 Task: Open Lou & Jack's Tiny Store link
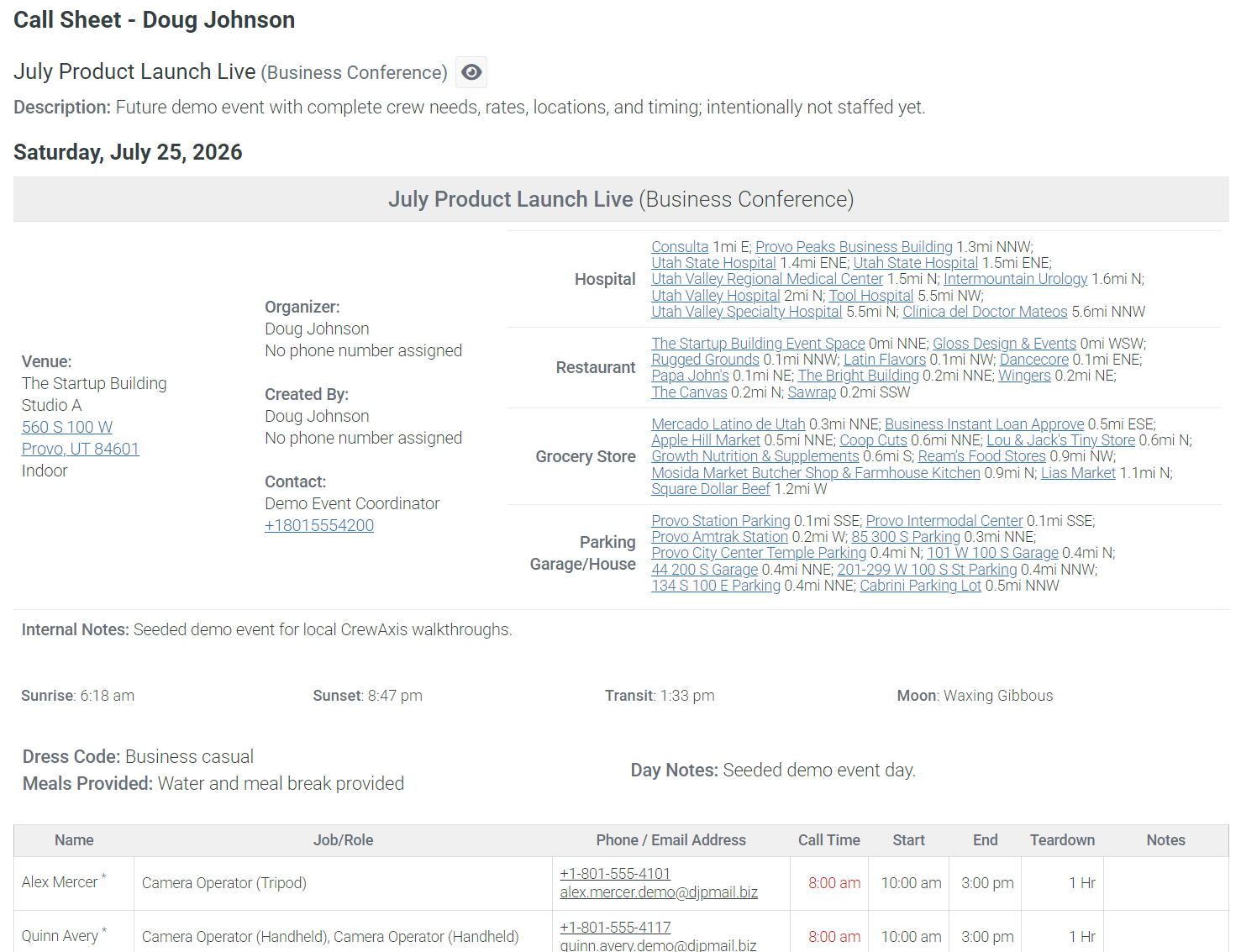[1061, 440]
